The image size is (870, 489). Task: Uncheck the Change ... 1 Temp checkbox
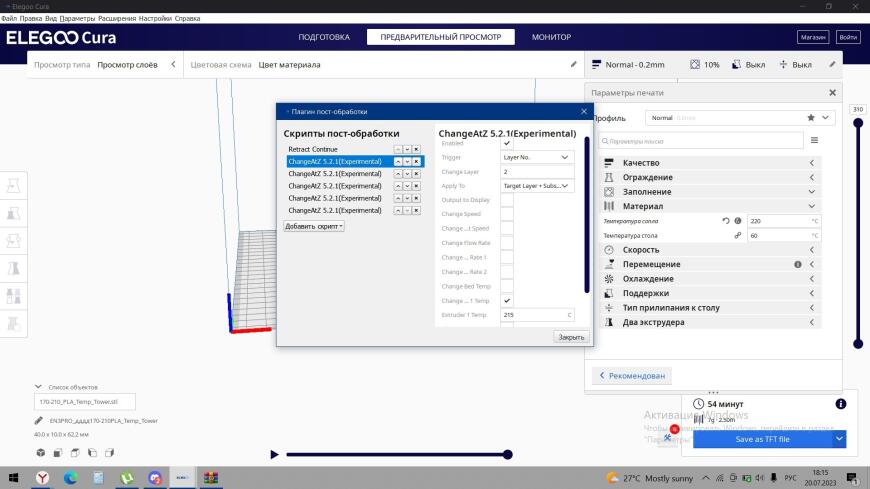pyautogui.click(x=507, y=301)
